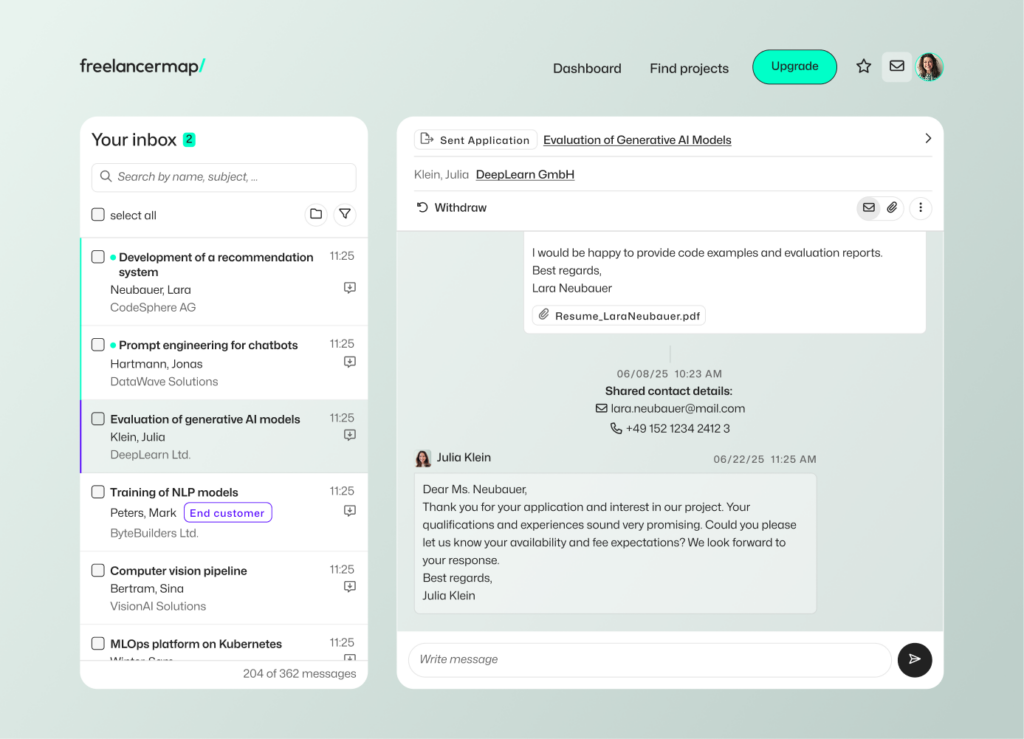Open the three-dot more options menu
This screenshot has width=1024, height=739.
coord(920,208)
